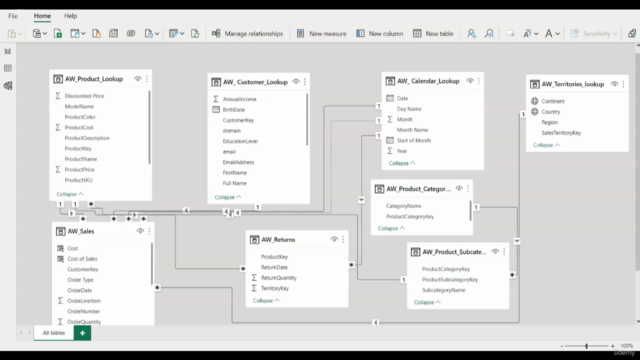Open the Paste dropdown in toolbar
The height and width of the screenshot is (360, 640).
(14, 33)
